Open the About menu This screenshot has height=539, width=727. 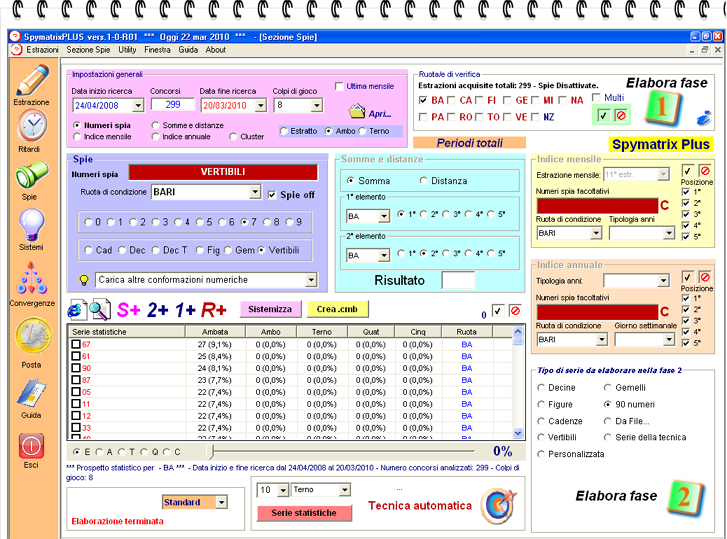click(216, 50)
